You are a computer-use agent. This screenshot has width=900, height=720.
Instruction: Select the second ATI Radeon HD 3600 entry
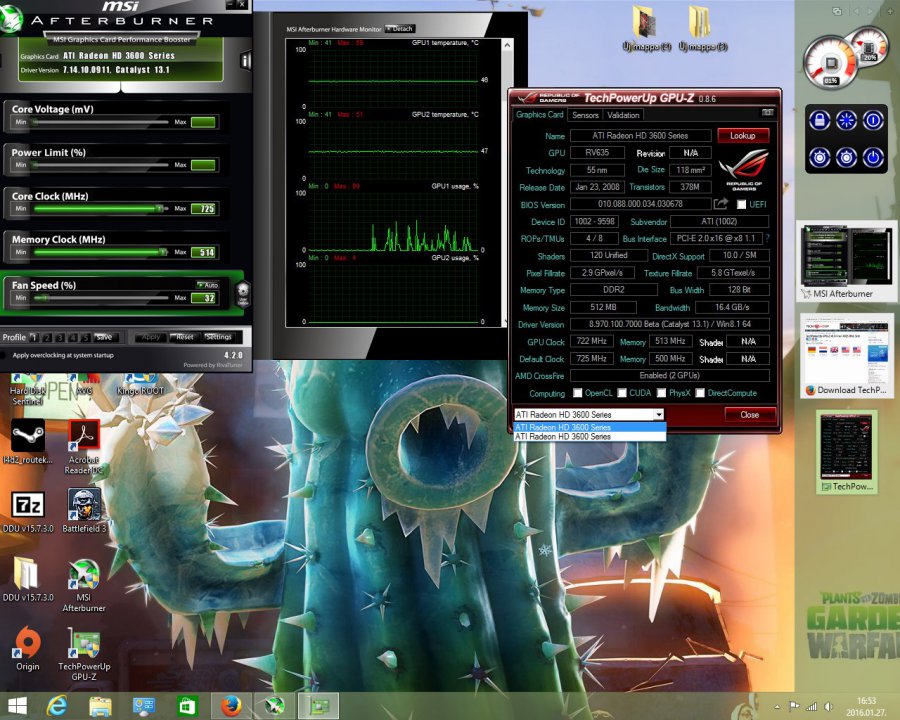click(589, 436)
